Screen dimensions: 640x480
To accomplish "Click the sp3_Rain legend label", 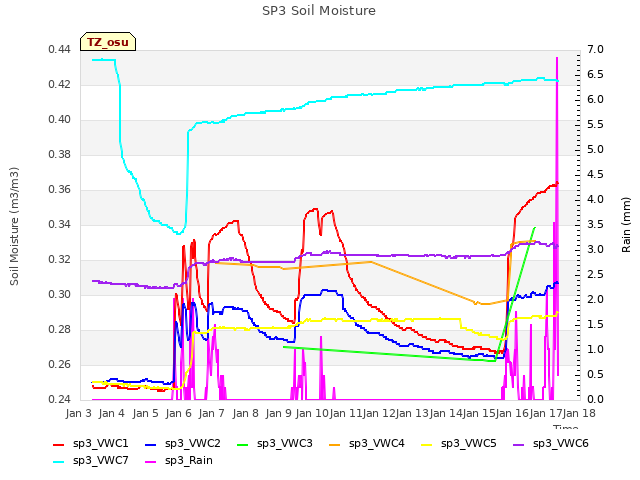I will pos(189,460).
